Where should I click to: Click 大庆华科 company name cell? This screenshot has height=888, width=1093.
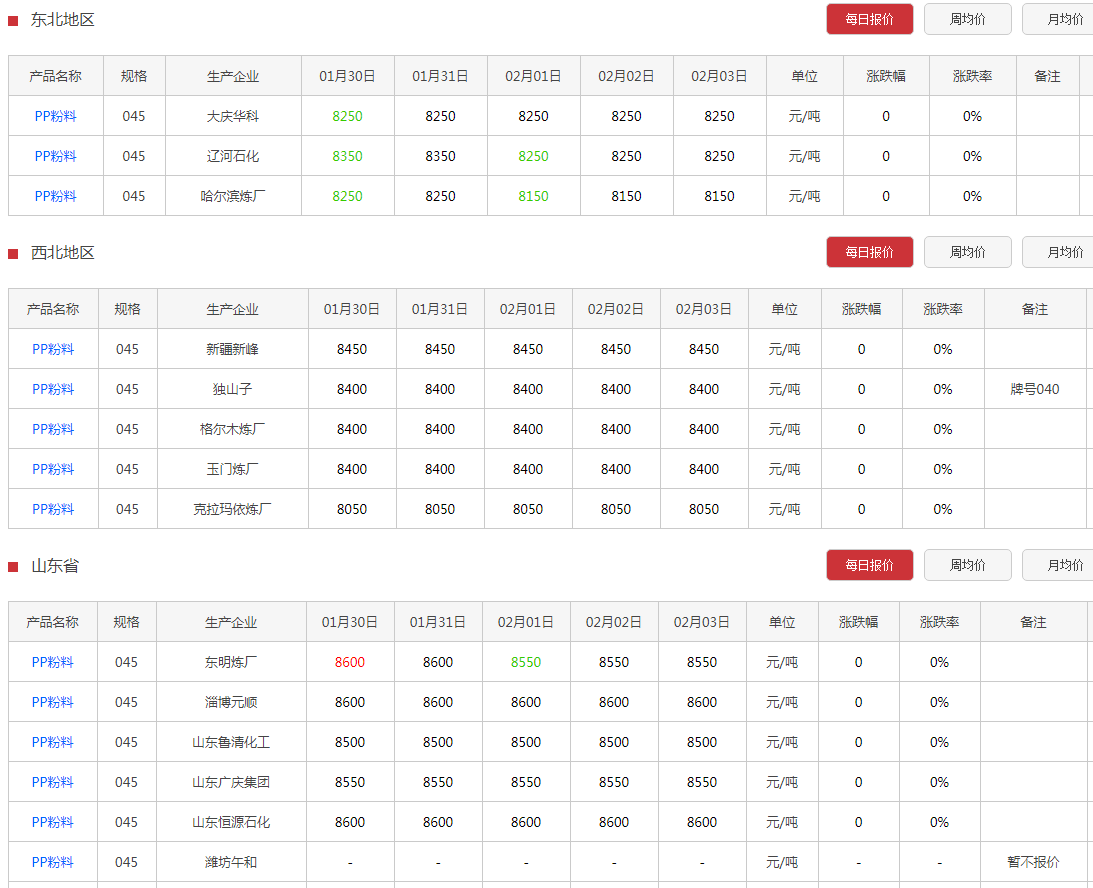click(233, 116)
